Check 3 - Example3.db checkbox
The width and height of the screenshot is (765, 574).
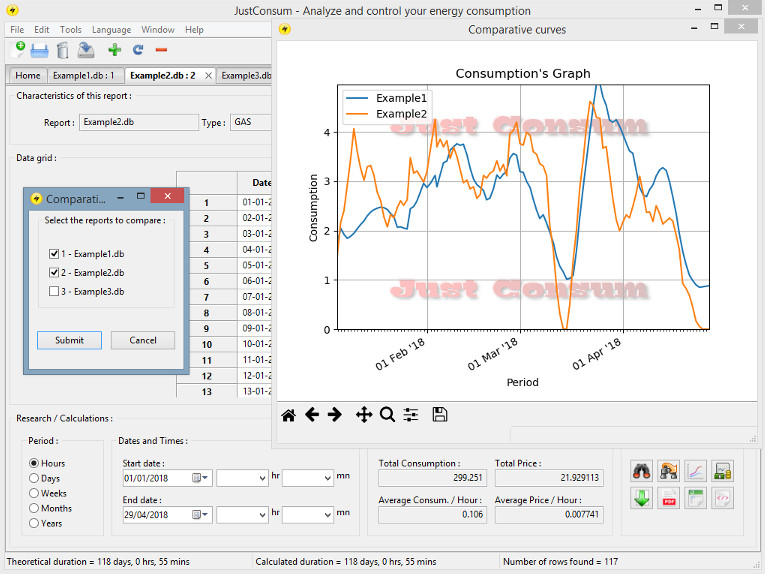(54, 291)
